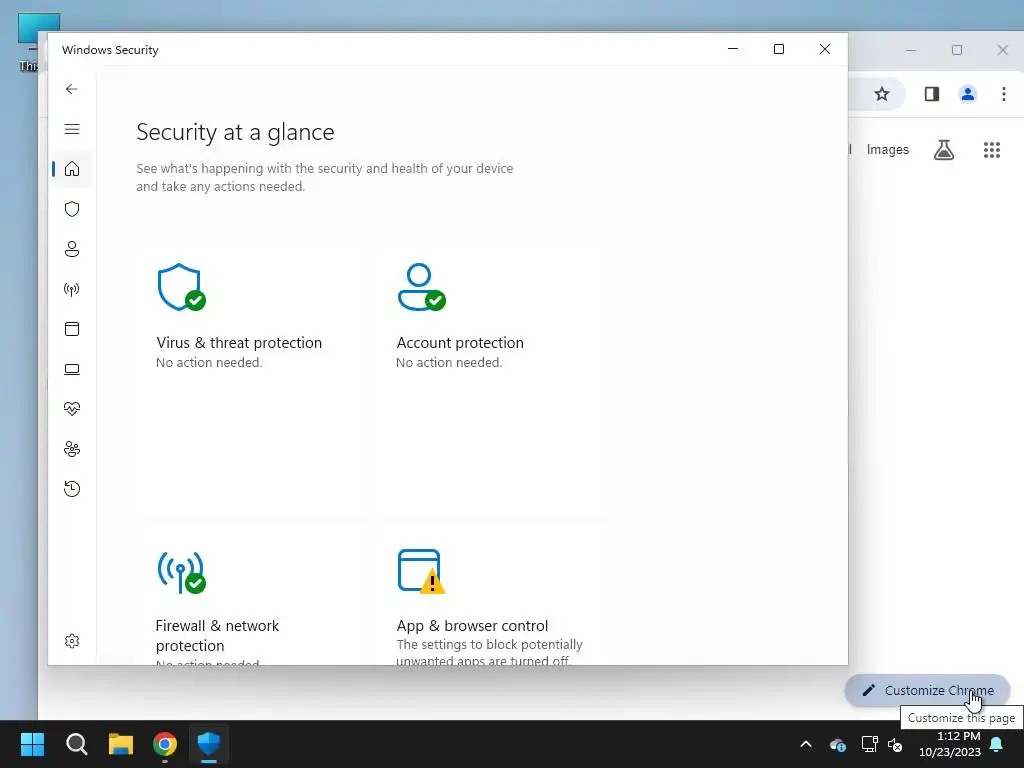The height and width of the screenshot is (768, 1024).
Task: Open Google Search Labs flask icon
Action: 944,150
